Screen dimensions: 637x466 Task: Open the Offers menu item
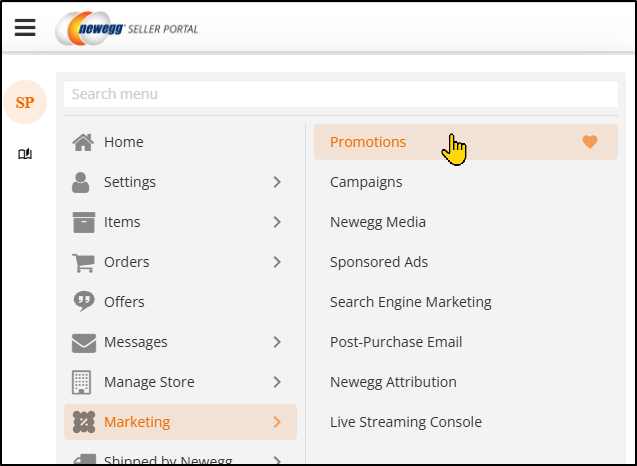tap(124, 302)
